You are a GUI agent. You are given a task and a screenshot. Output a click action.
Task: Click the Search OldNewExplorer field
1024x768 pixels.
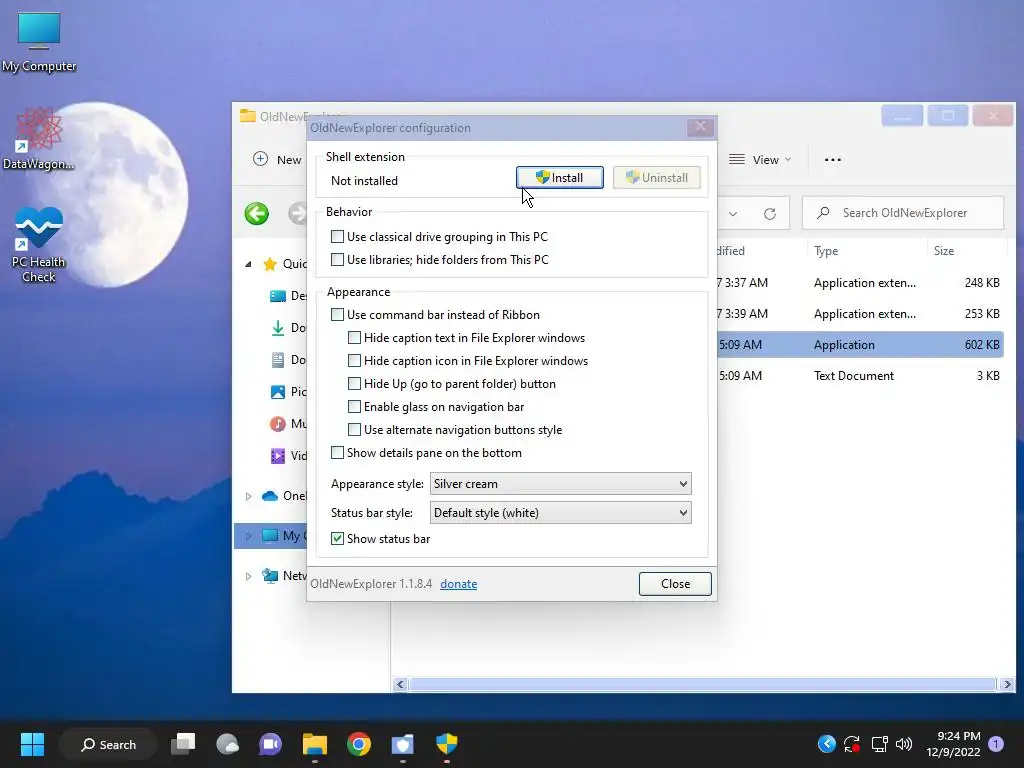pos(903,213)
